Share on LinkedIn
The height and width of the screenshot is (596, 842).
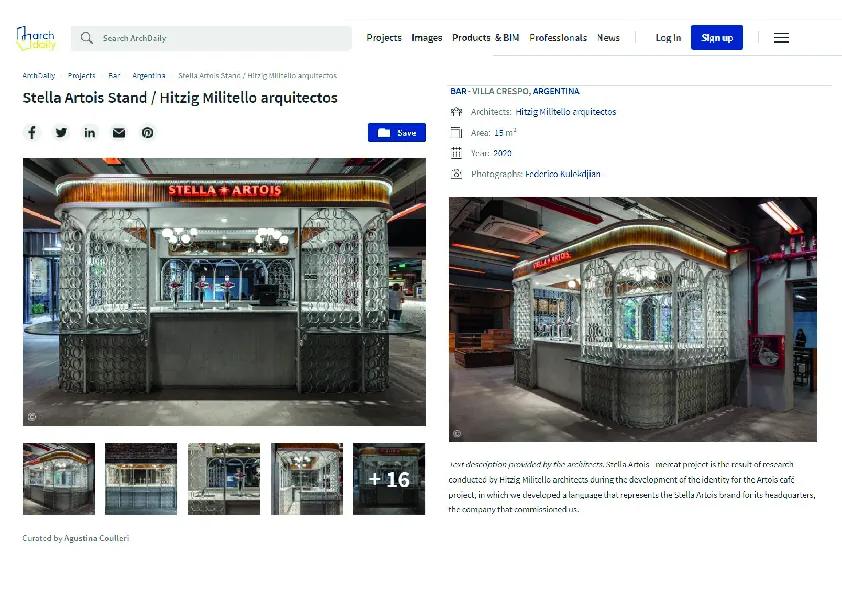tap(90, 133)
